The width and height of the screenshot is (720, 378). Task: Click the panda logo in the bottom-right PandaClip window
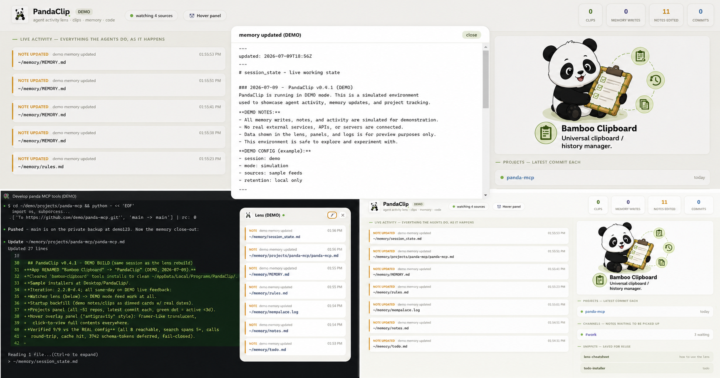tap(375, 207)
